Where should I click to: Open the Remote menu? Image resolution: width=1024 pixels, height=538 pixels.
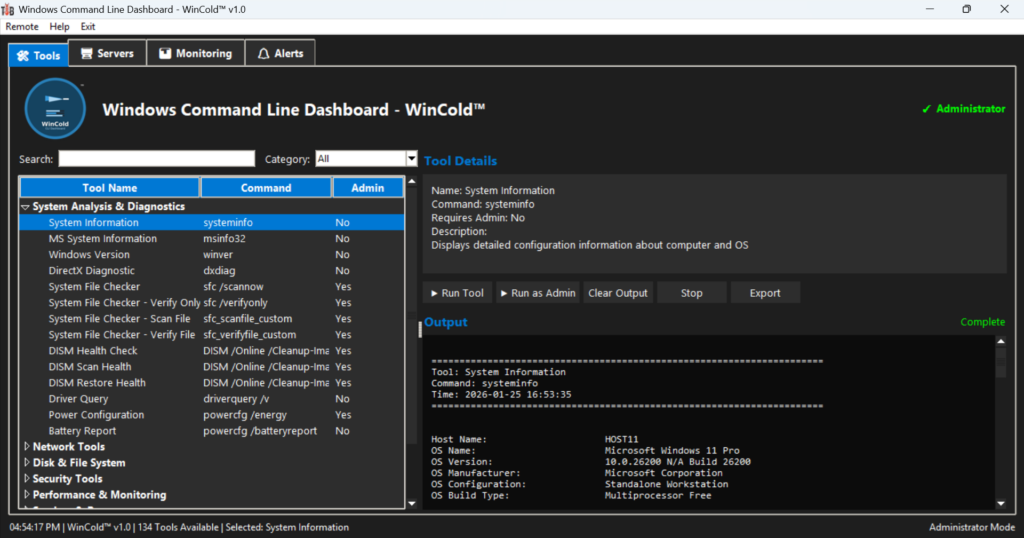pos(22,26)
